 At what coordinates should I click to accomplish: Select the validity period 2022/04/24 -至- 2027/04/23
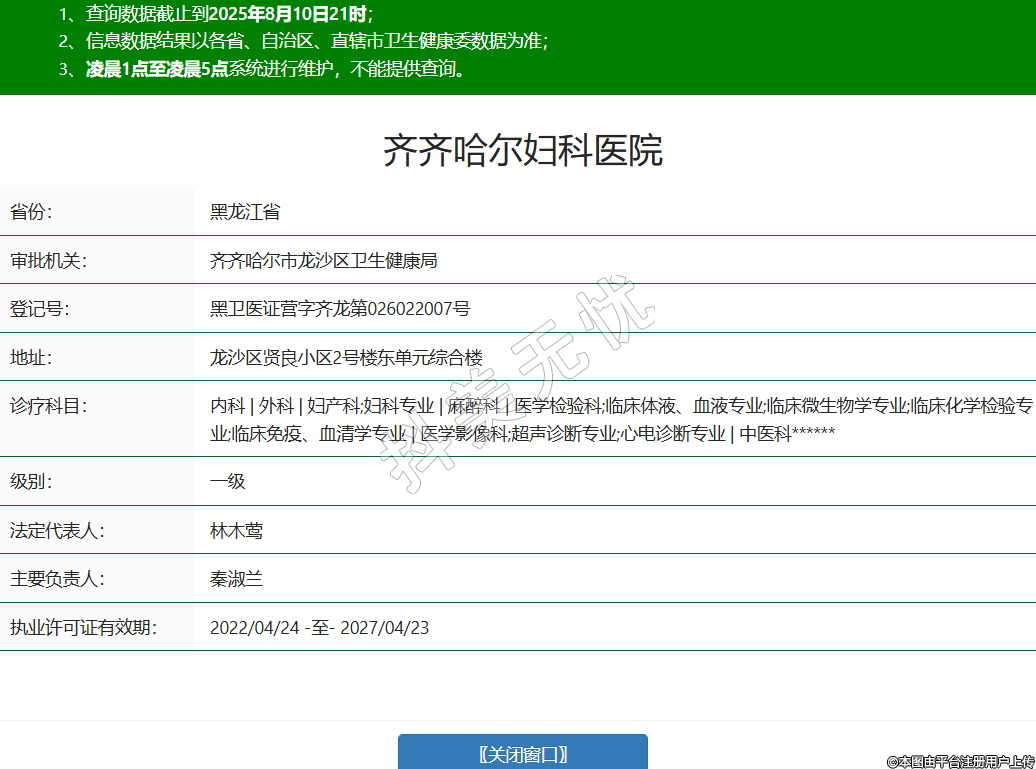pyautogui.click(x=320, y=628)
